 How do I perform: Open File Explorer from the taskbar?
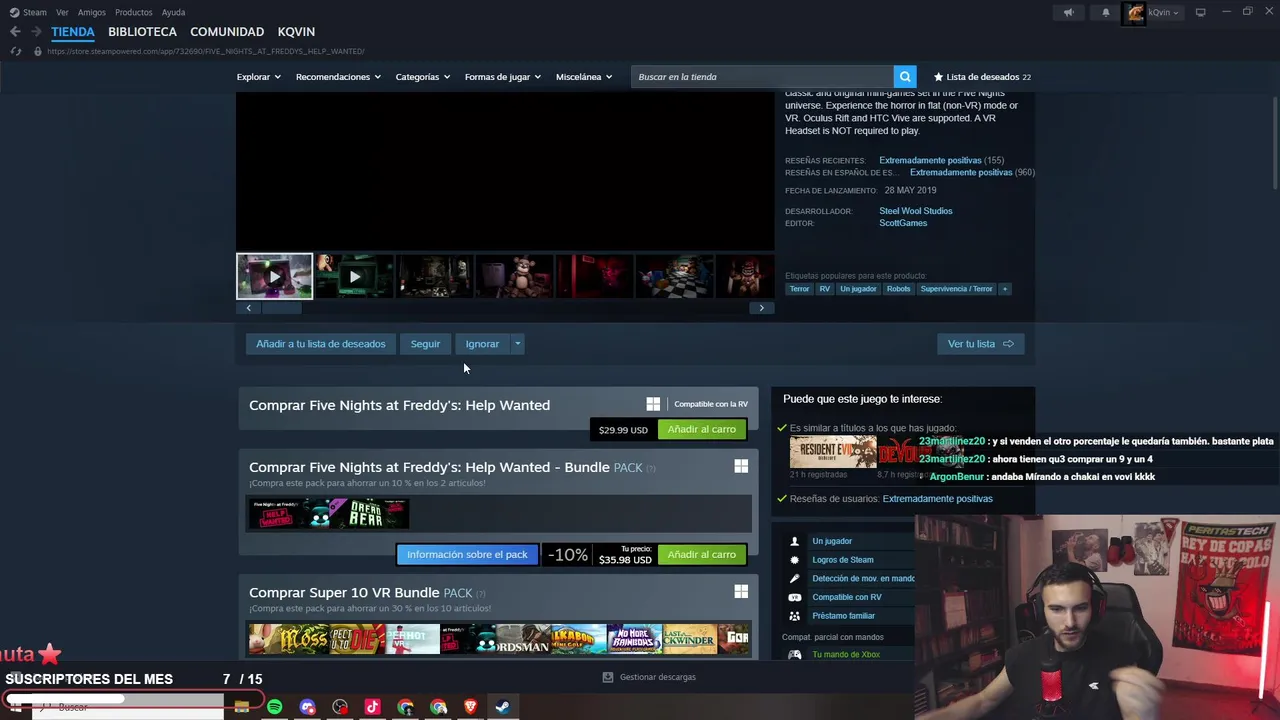coord(241,707)
